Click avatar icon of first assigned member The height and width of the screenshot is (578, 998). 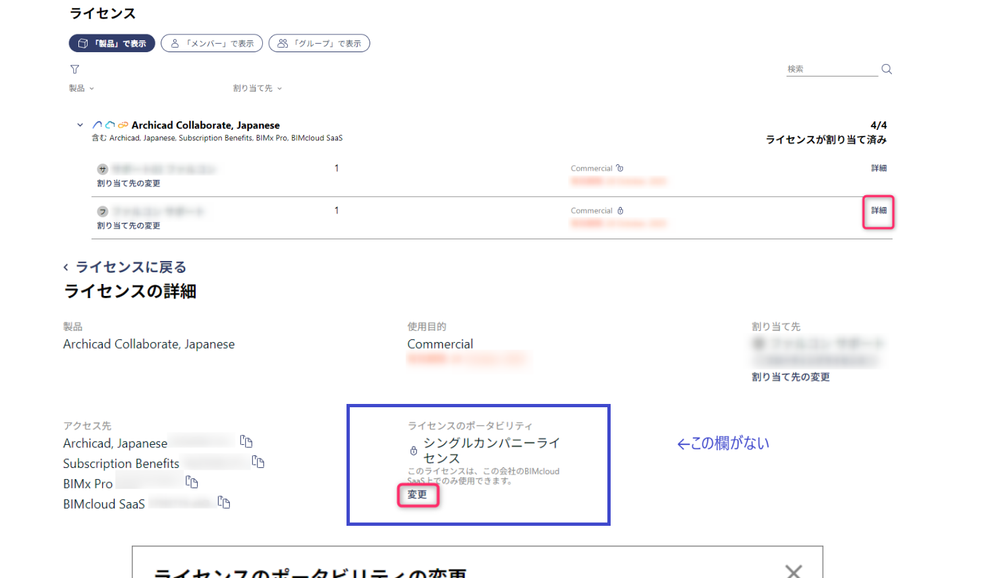(x=102, y=169)
